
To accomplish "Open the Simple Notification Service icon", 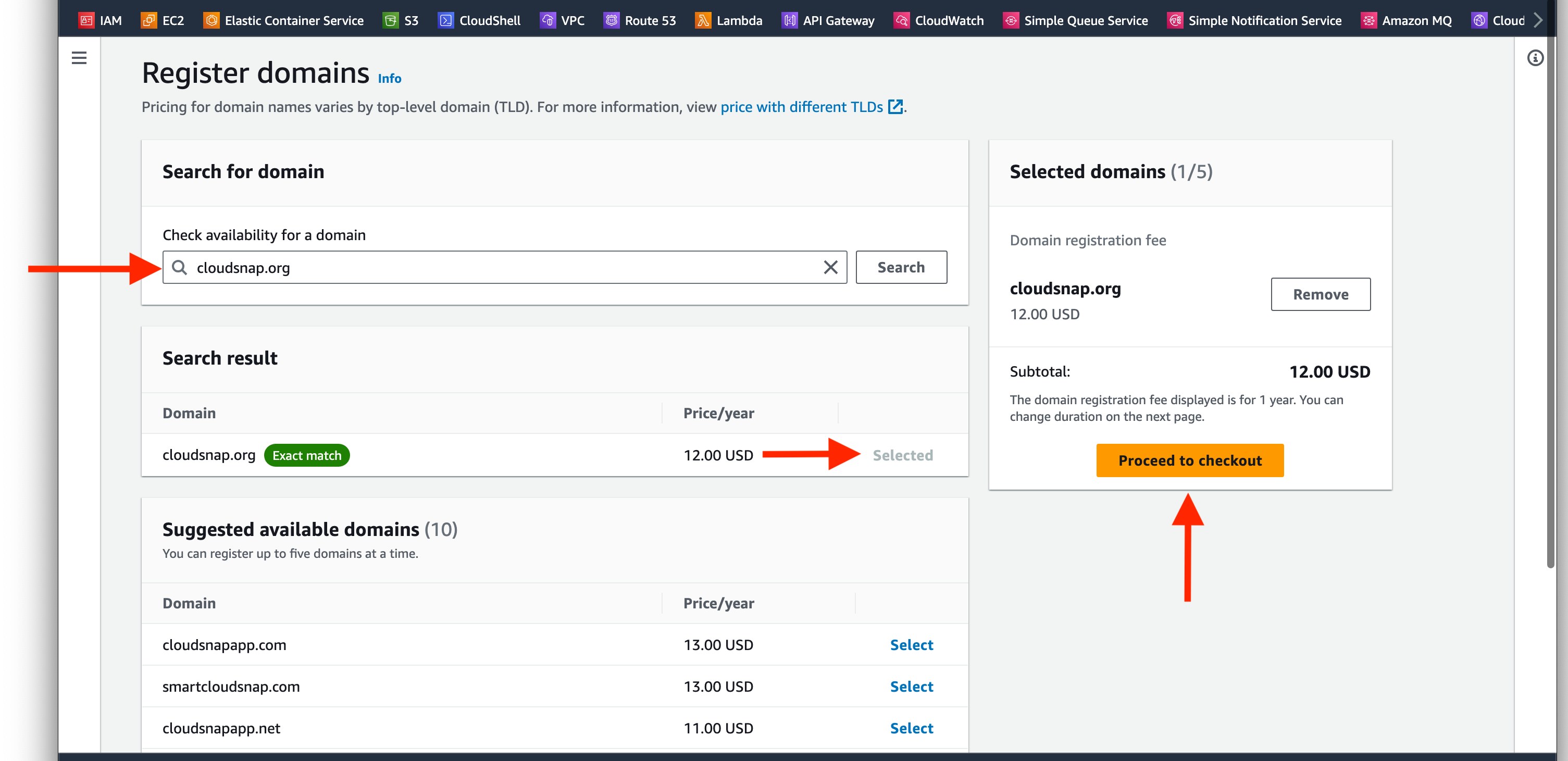I will [1175, 20].
